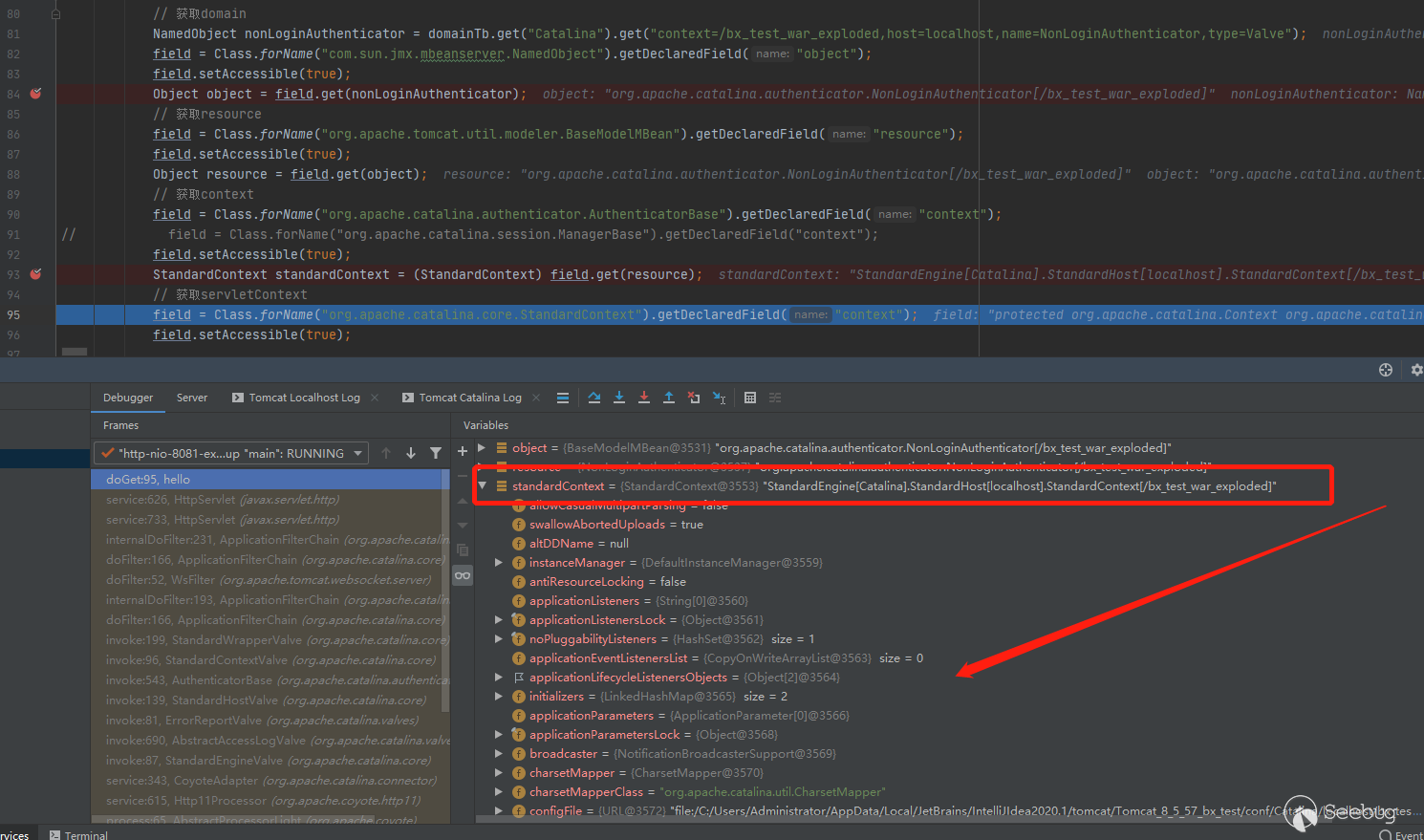Expand the instanceManager field node
Screen dimensions: 1424x840
click(499, 563)
